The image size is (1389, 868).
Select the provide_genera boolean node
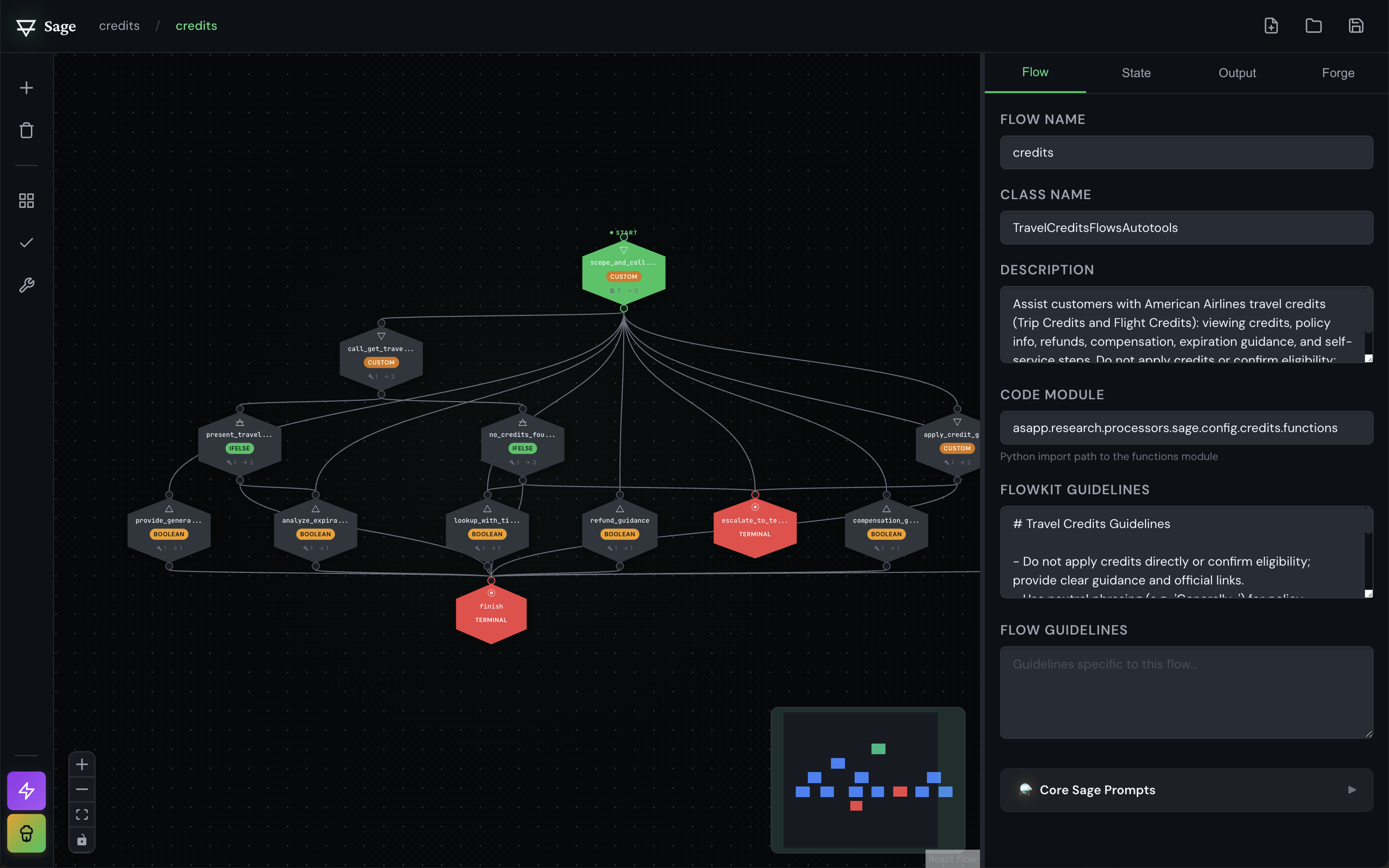(169, 531)
